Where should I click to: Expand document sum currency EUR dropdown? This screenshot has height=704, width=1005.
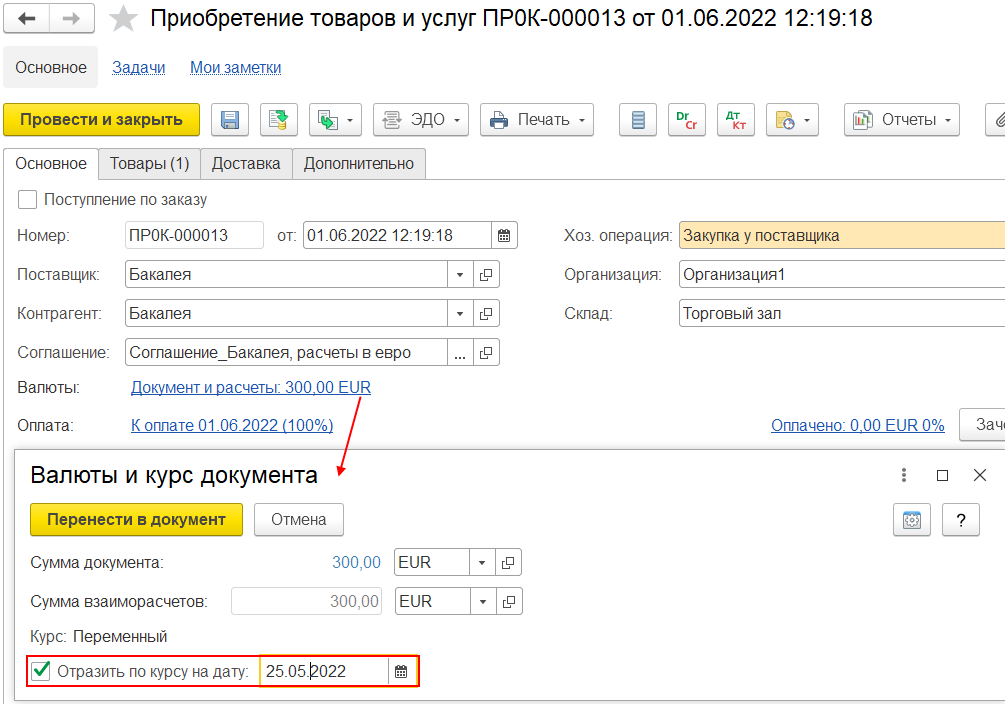pyautogui.click(x=482, y=563)
